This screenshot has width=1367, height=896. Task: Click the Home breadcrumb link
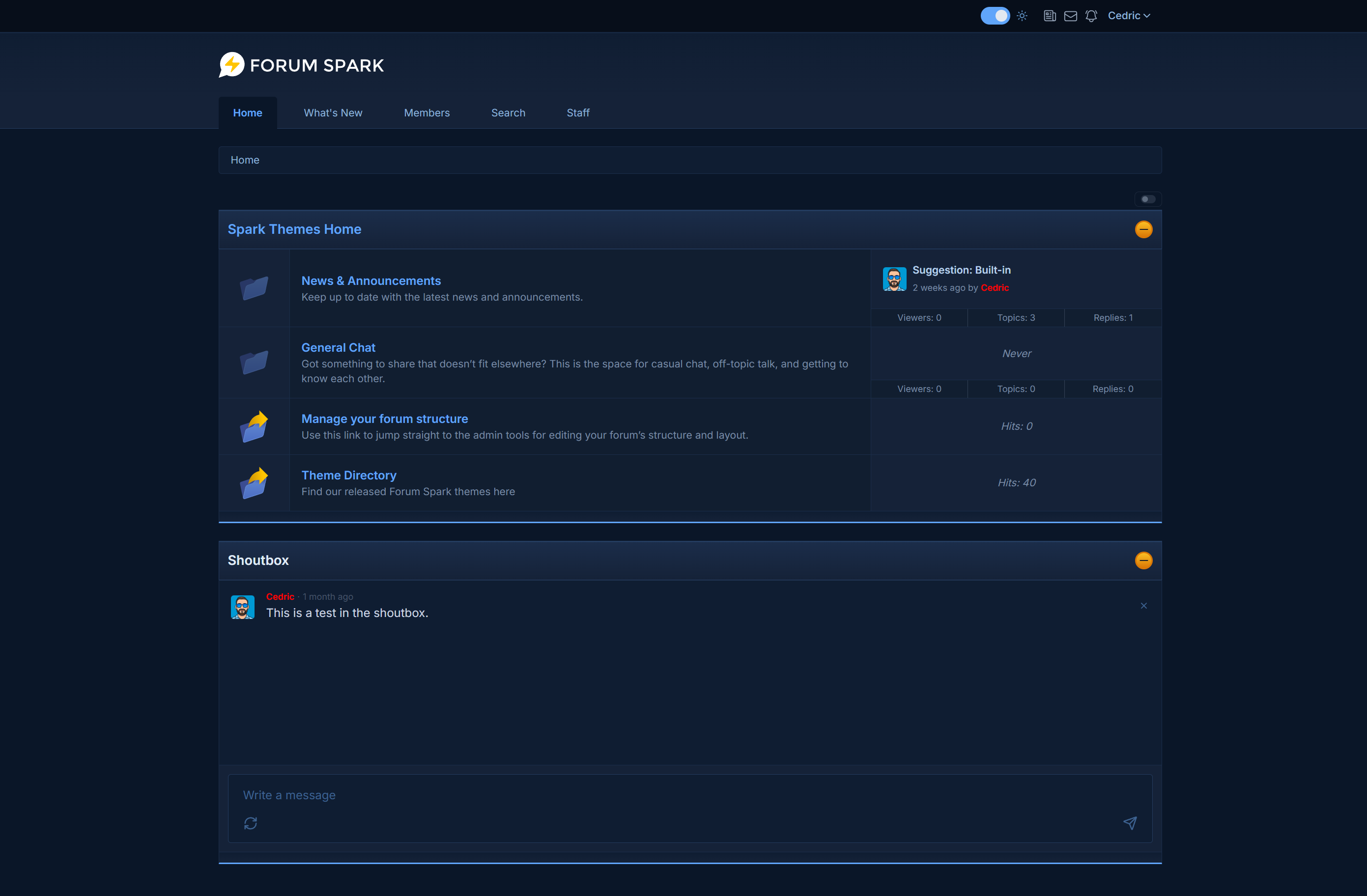coord(245,160)
